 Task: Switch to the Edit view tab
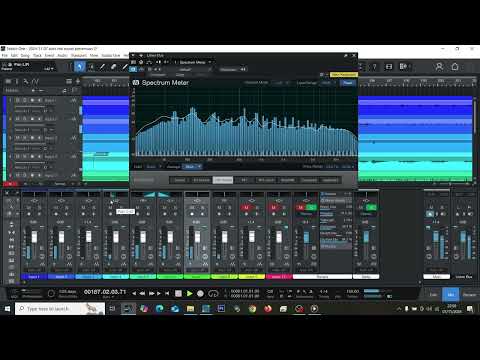(433, 295)
